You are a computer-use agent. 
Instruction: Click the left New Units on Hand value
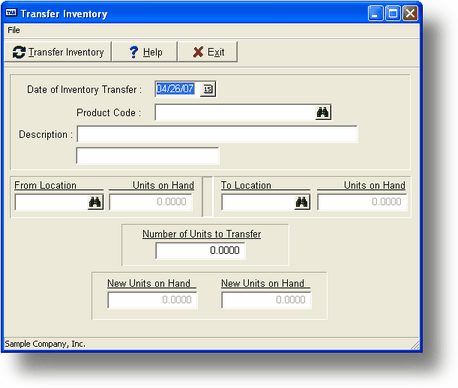152,300
